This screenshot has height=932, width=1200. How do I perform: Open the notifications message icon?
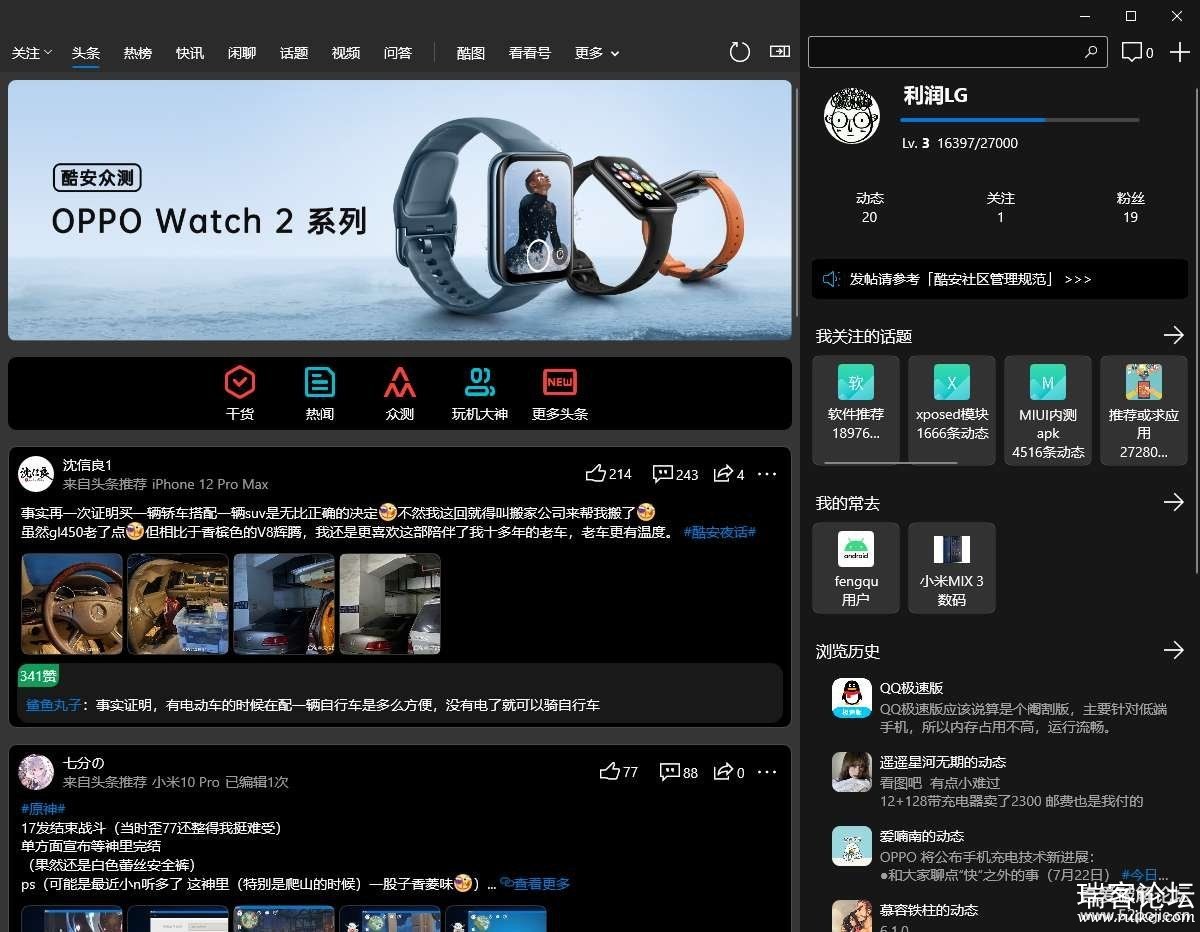1132,52
